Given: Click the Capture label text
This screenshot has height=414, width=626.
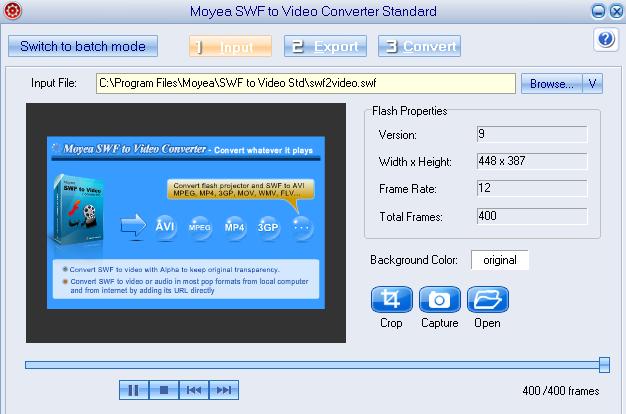Looking at the screenshot, I should tap(440, 323).
